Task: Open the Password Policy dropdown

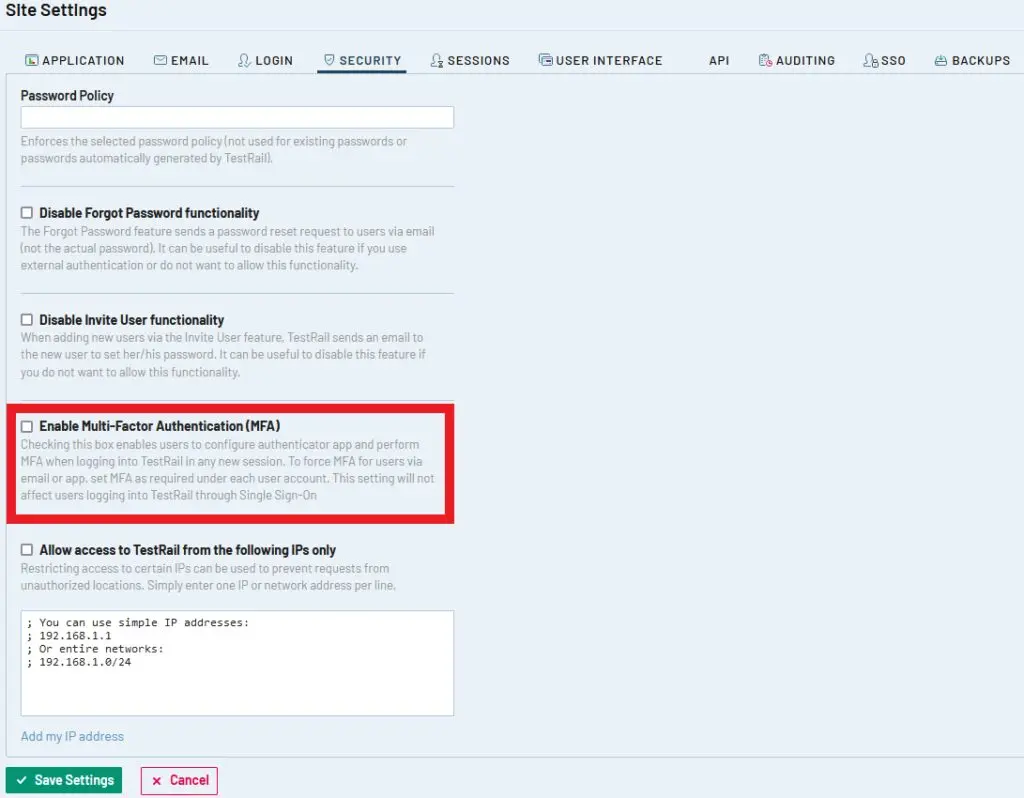Action: point(237,118)
